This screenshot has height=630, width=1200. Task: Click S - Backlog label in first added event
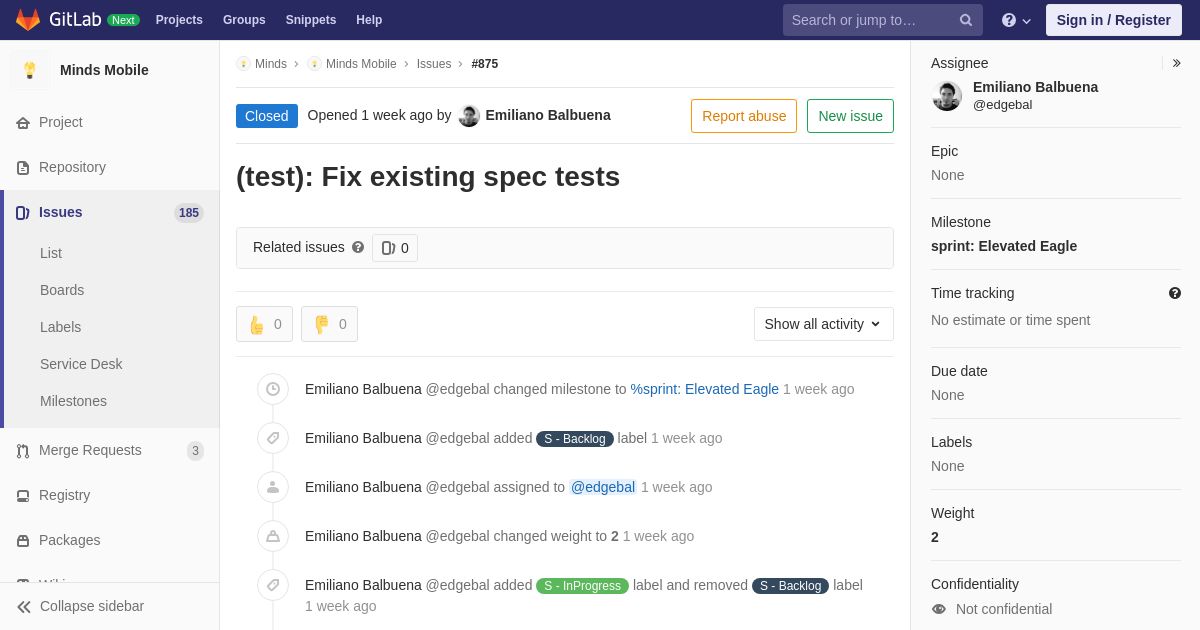[575, 439]
